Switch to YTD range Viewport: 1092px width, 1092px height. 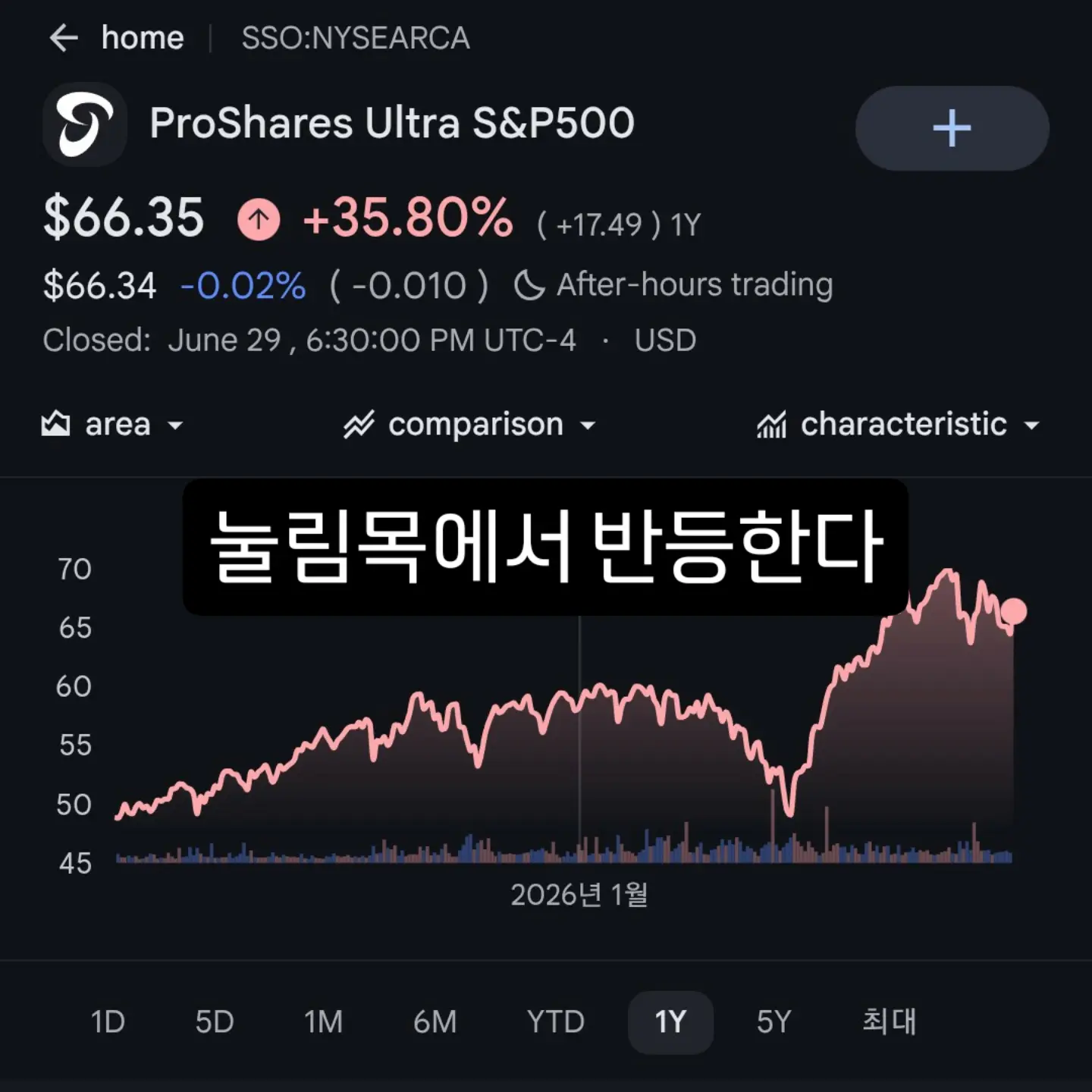pyautogui.click(x=556, y=1021)
